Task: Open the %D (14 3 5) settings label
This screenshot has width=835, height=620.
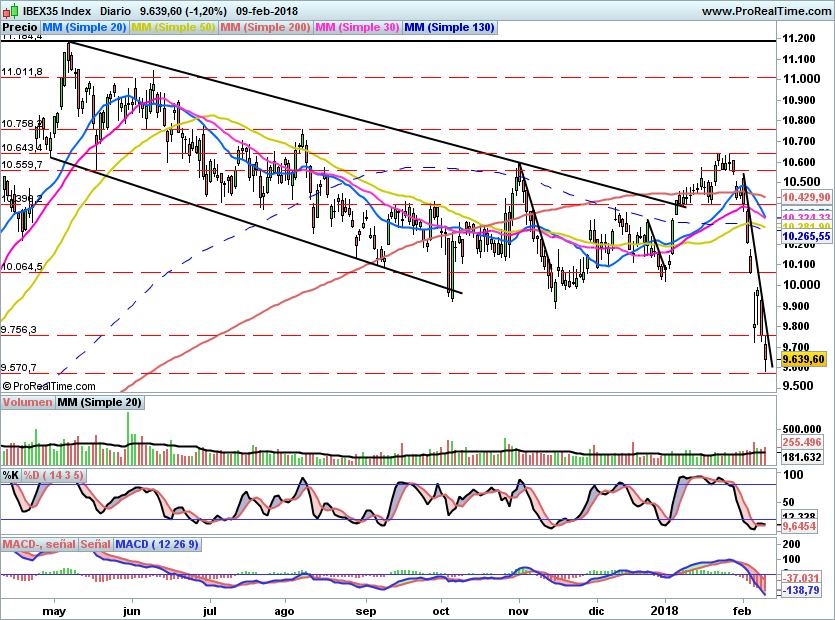Action: click(54, 474)
